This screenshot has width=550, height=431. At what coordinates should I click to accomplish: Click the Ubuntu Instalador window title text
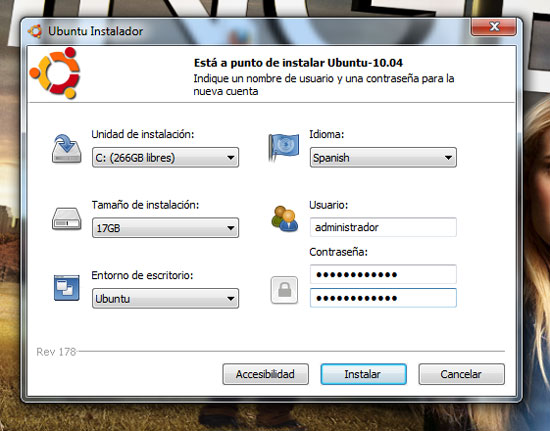[x=95, y=31]
